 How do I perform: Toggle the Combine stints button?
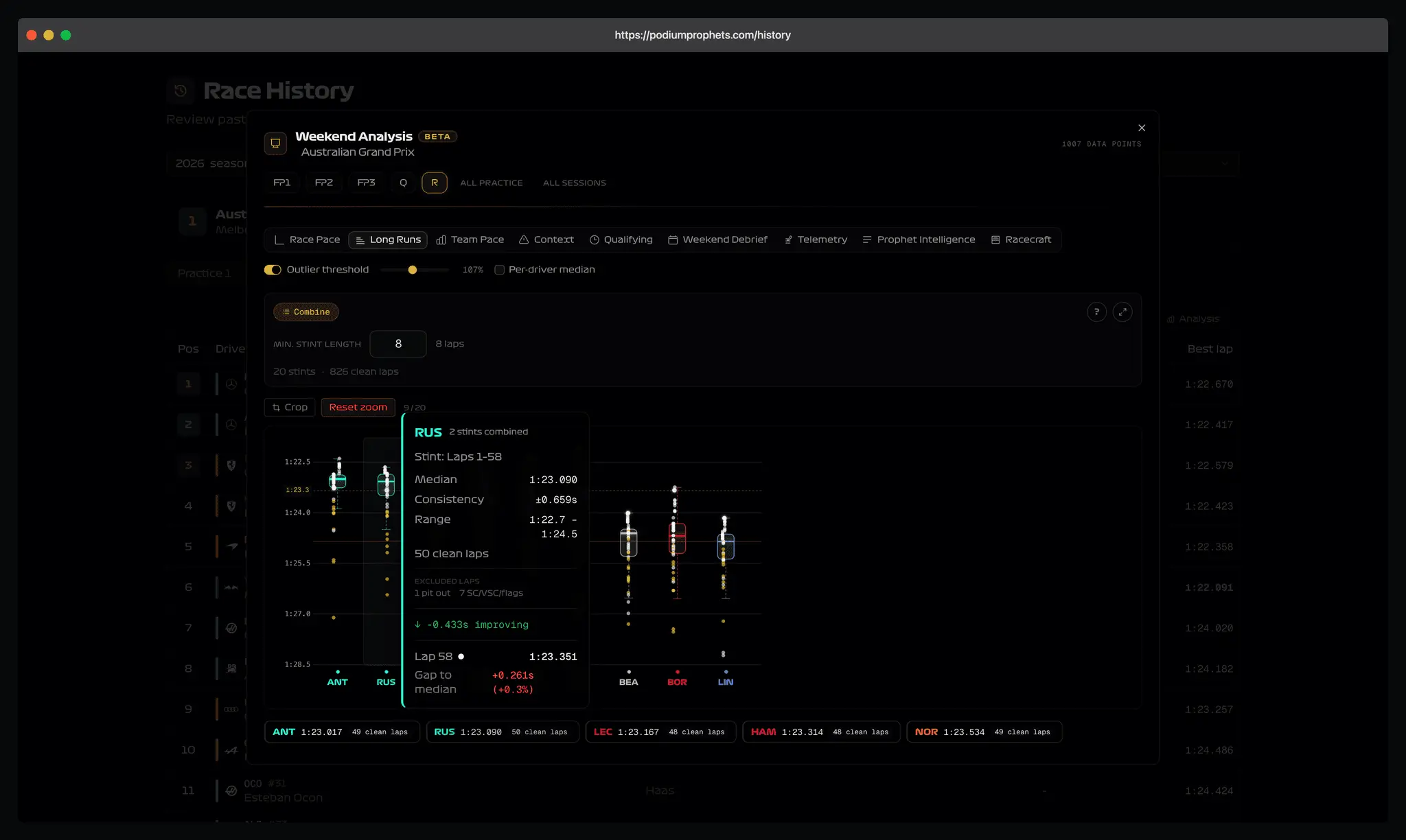[x=306, y=312]
